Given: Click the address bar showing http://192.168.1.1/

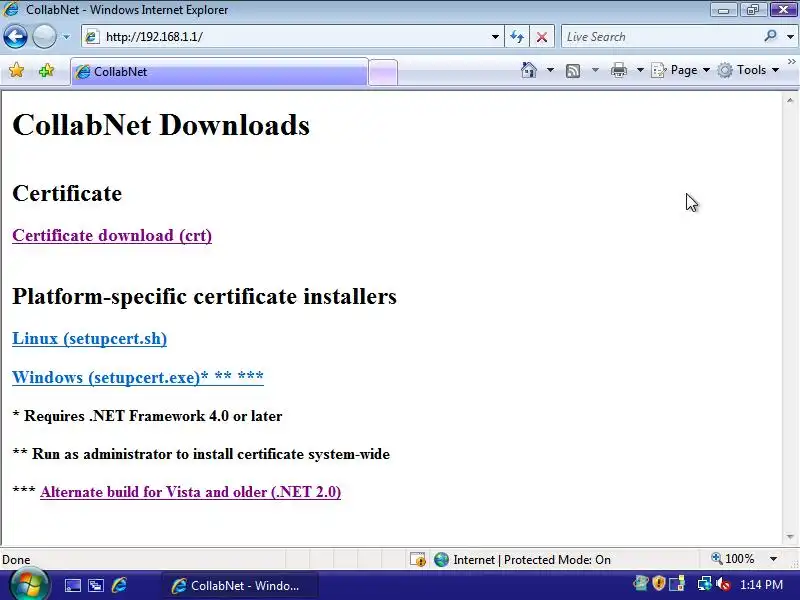Looking at the screenshot, I should (291, 37).
